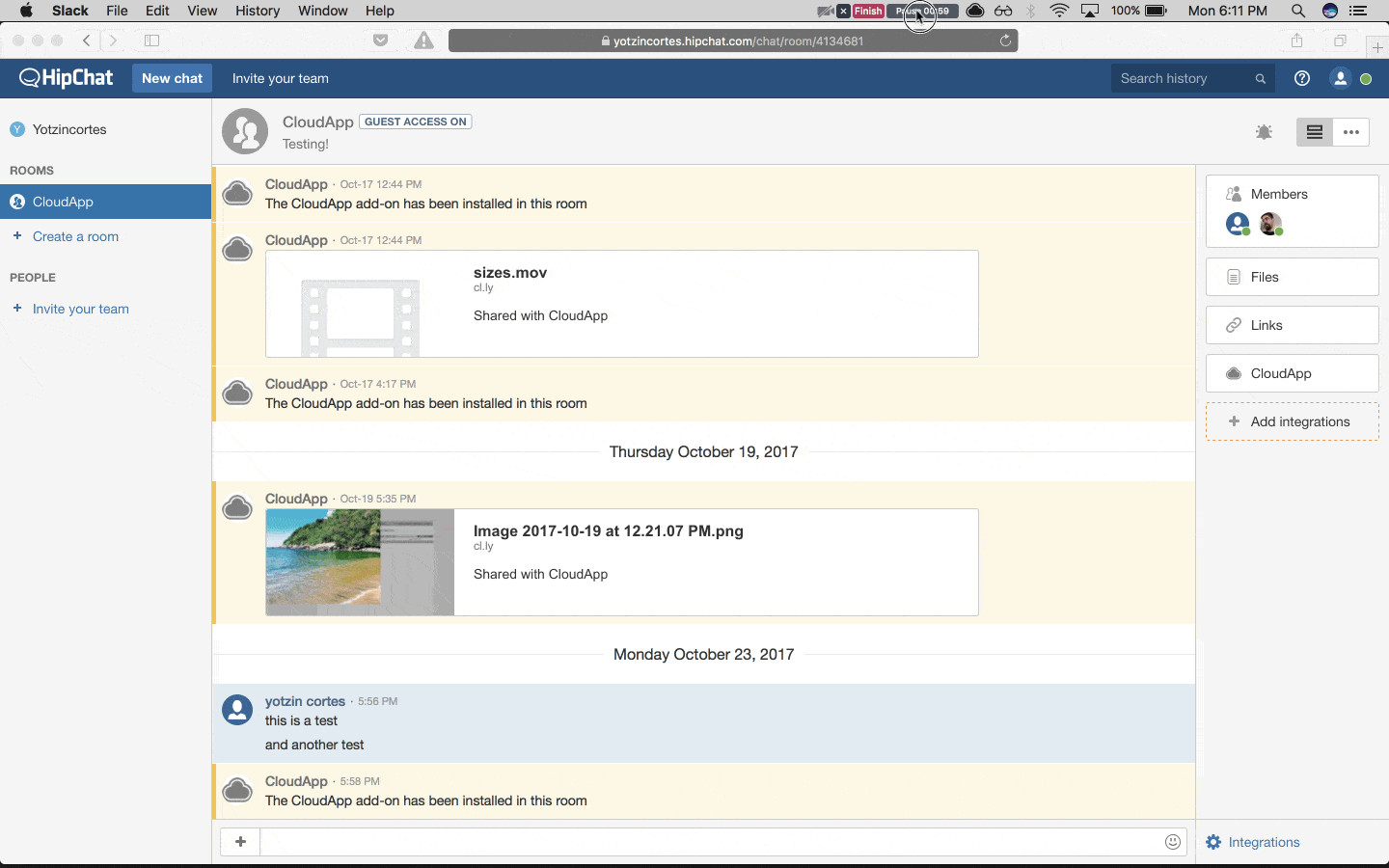Viewport: 1389px width, 868px height.
Task: Open the CloudApp integration panel
Action: pos(1292,373)
